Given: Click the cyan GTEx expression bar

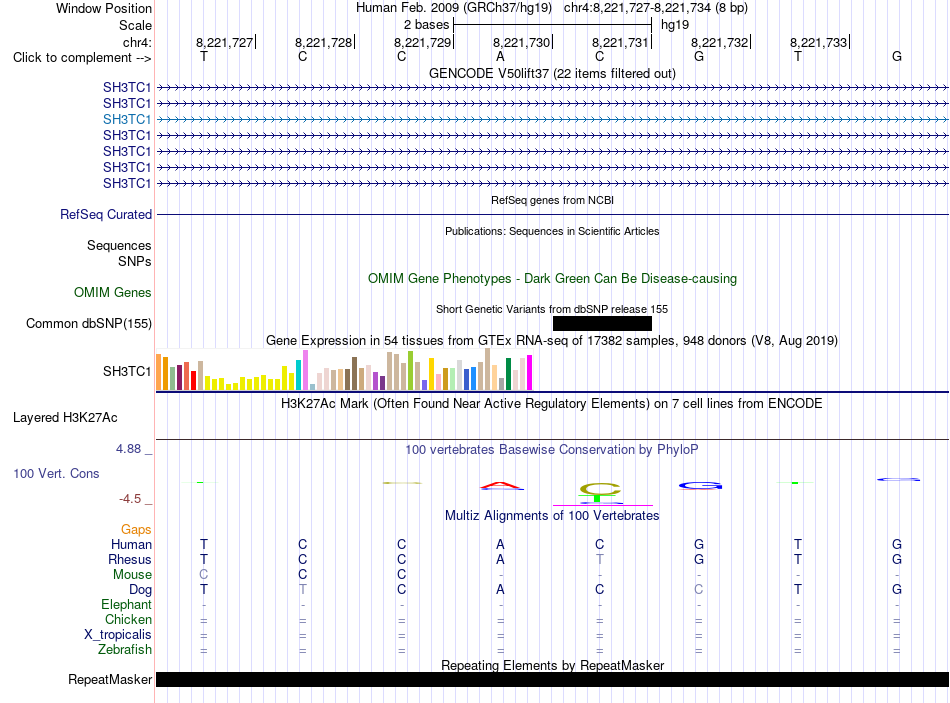Looking at the screenshot, I should click(298, 375).
